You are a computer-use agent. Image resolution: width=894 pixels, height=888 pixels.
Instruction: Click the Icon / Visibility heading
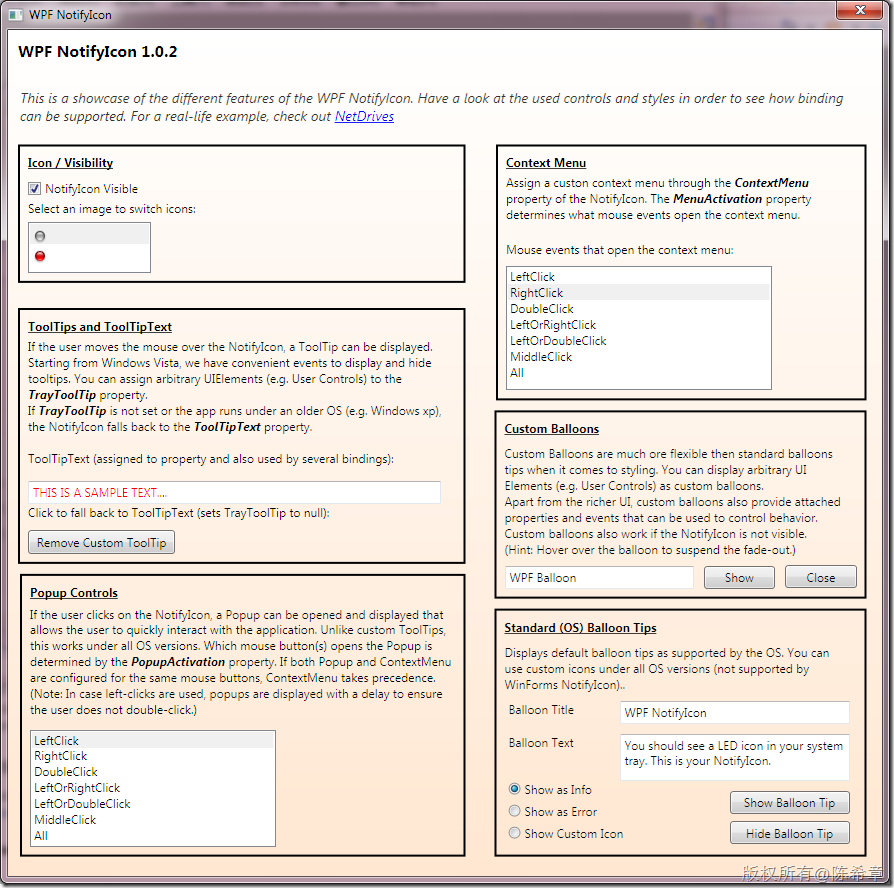71,163
